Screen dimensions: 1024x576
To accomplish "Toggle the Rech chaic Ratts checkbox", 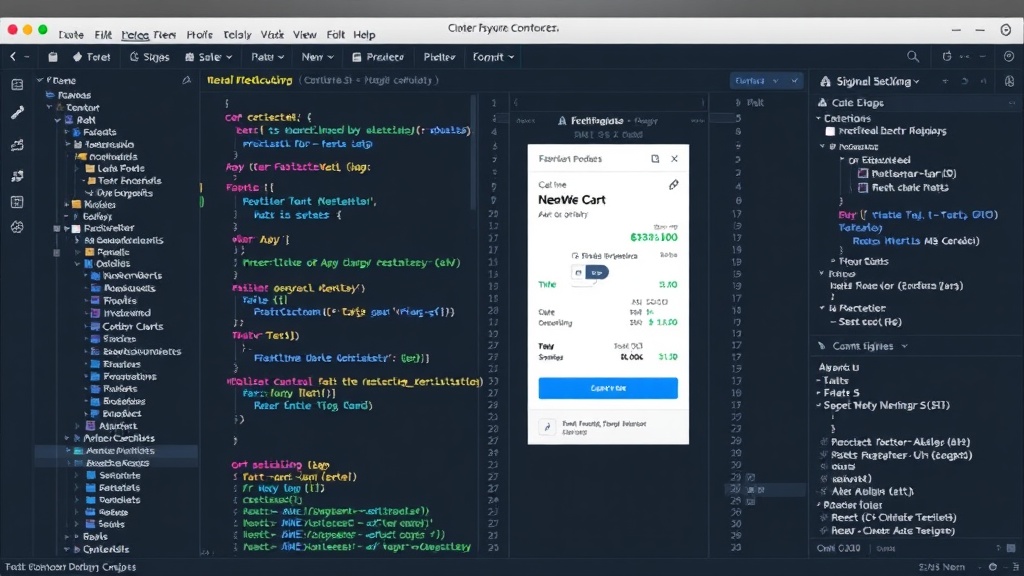I will tap(863, 187).
